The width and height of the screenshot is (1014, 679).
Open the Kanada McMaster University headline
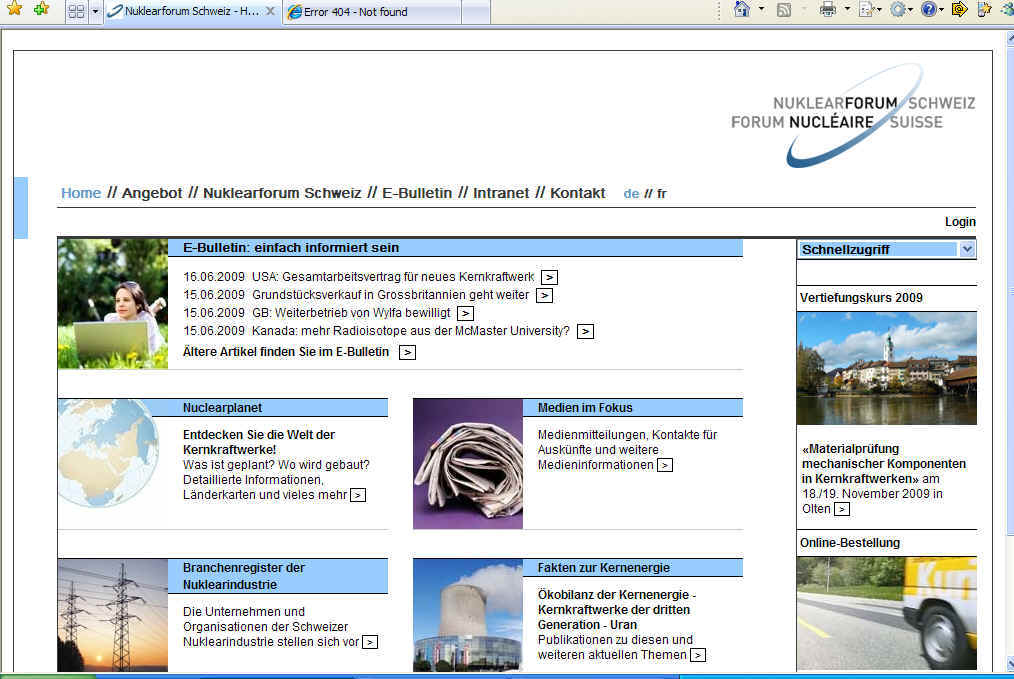pyautogui.click(x=411, y=331)
